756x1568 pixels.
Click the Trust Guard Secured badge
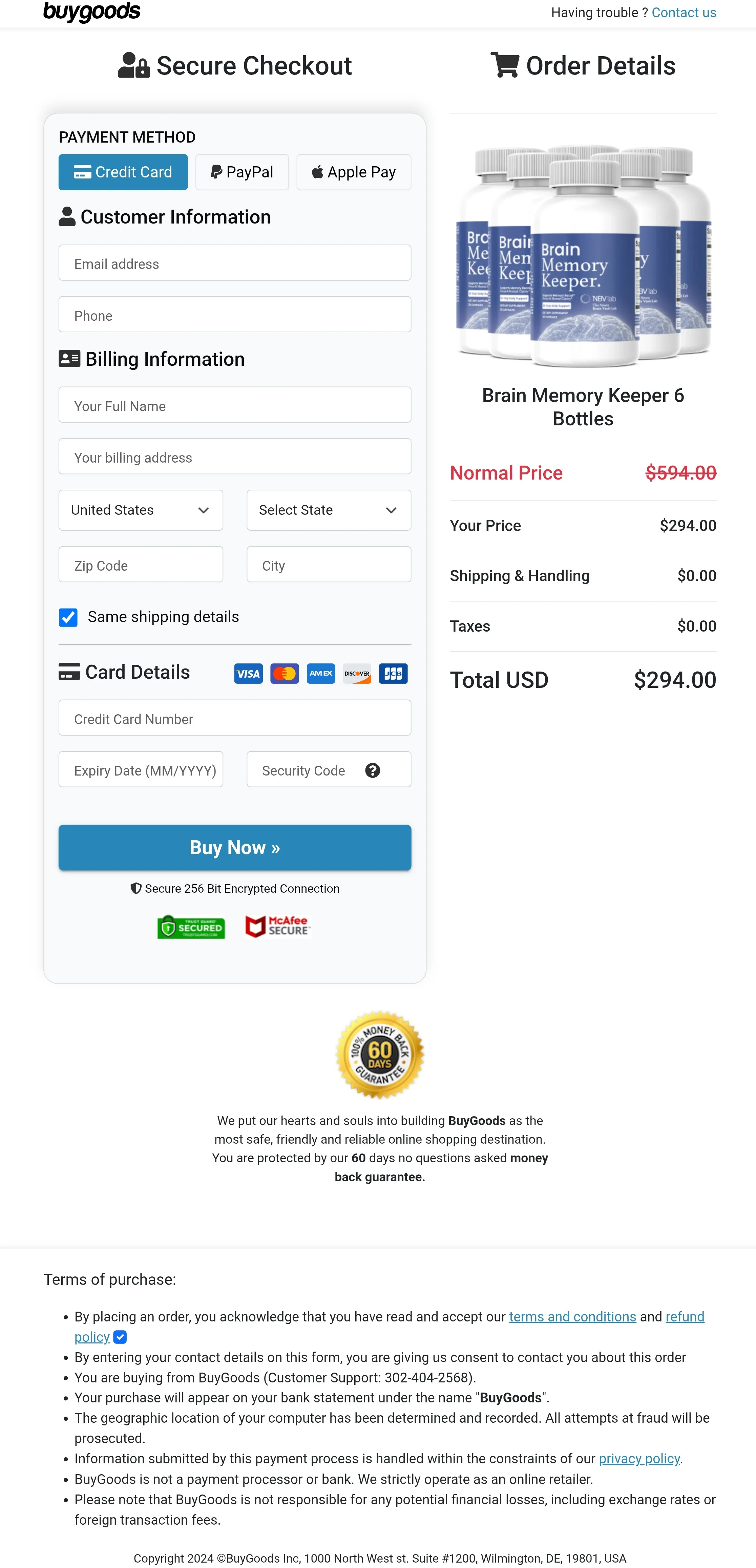190,927
